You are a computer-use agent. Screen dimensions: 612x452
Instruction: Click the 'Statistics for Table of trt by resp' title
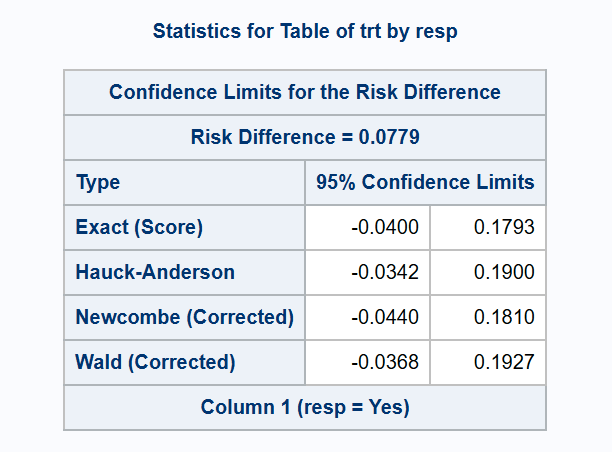click(305, 32)
